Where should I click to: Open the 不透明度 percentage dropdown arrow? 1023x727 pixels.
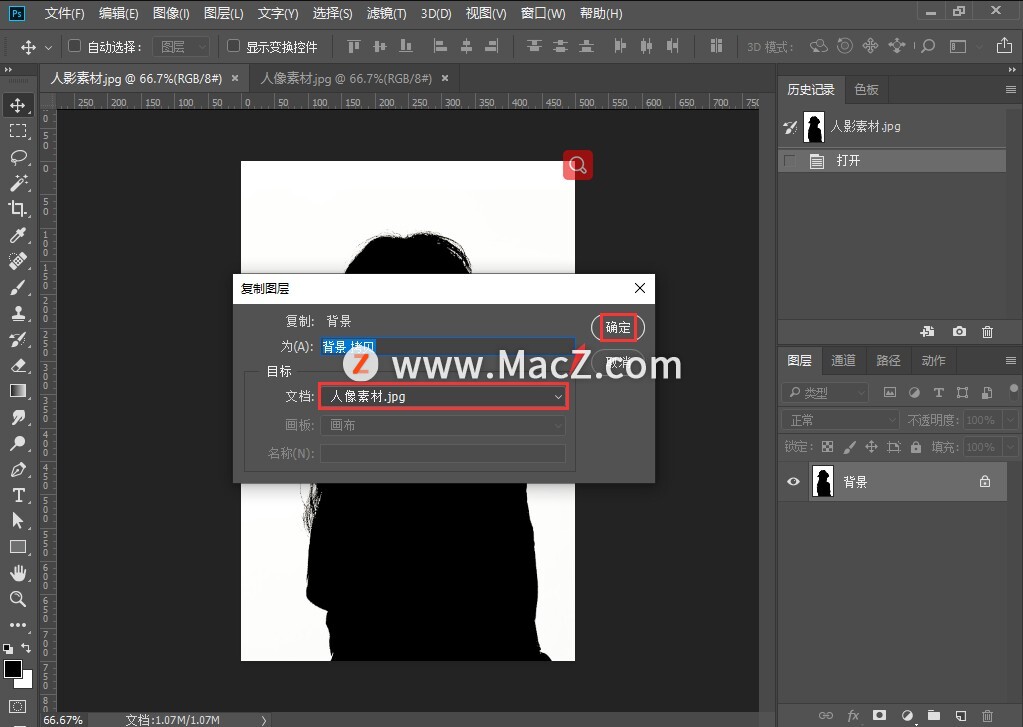tap(1011, 420)
